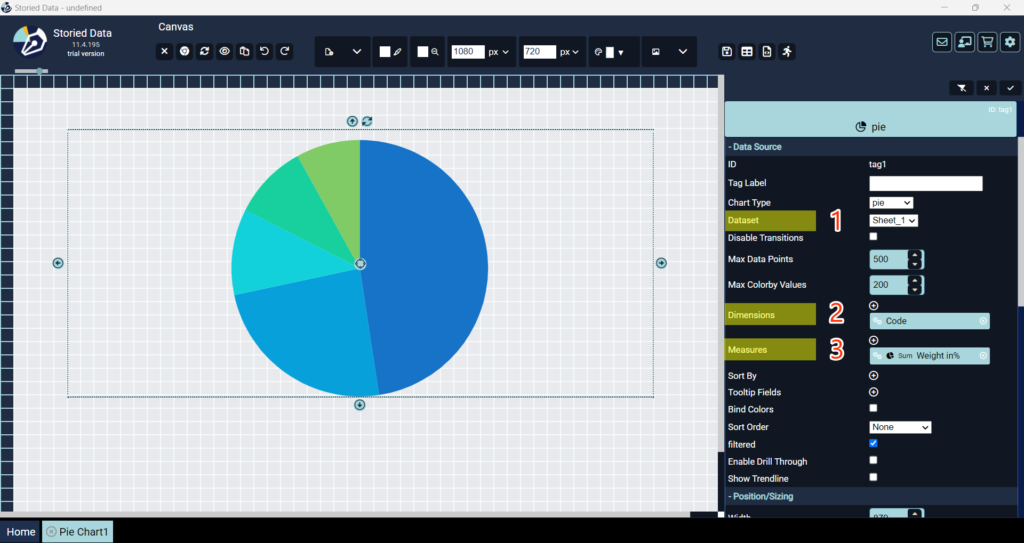Uncheck the filtered checkbox
This screenshot has height=543, width=1024.
pos(874,444)
